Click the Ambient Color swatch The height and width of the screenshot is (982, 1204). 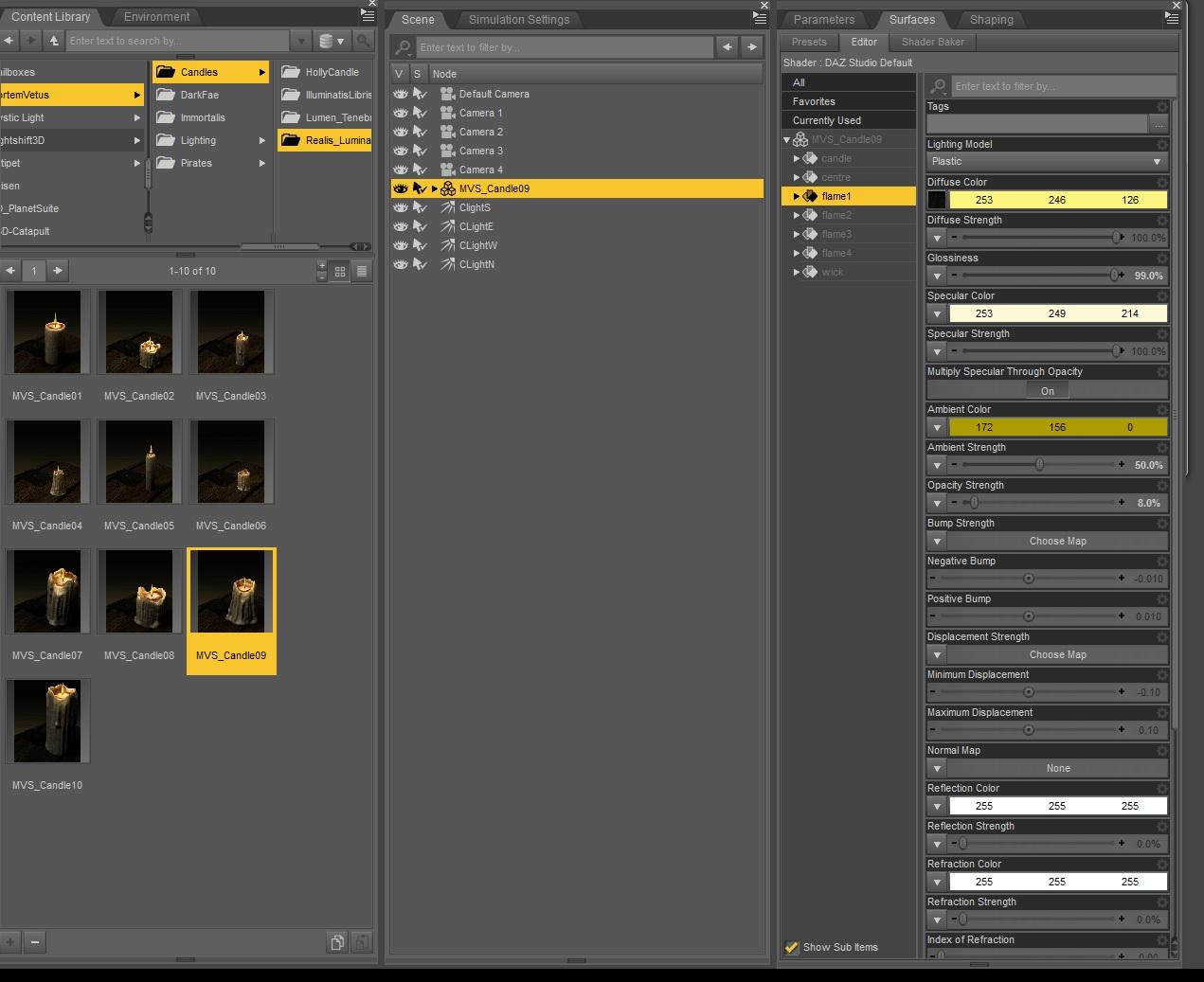pos(1058,427)
